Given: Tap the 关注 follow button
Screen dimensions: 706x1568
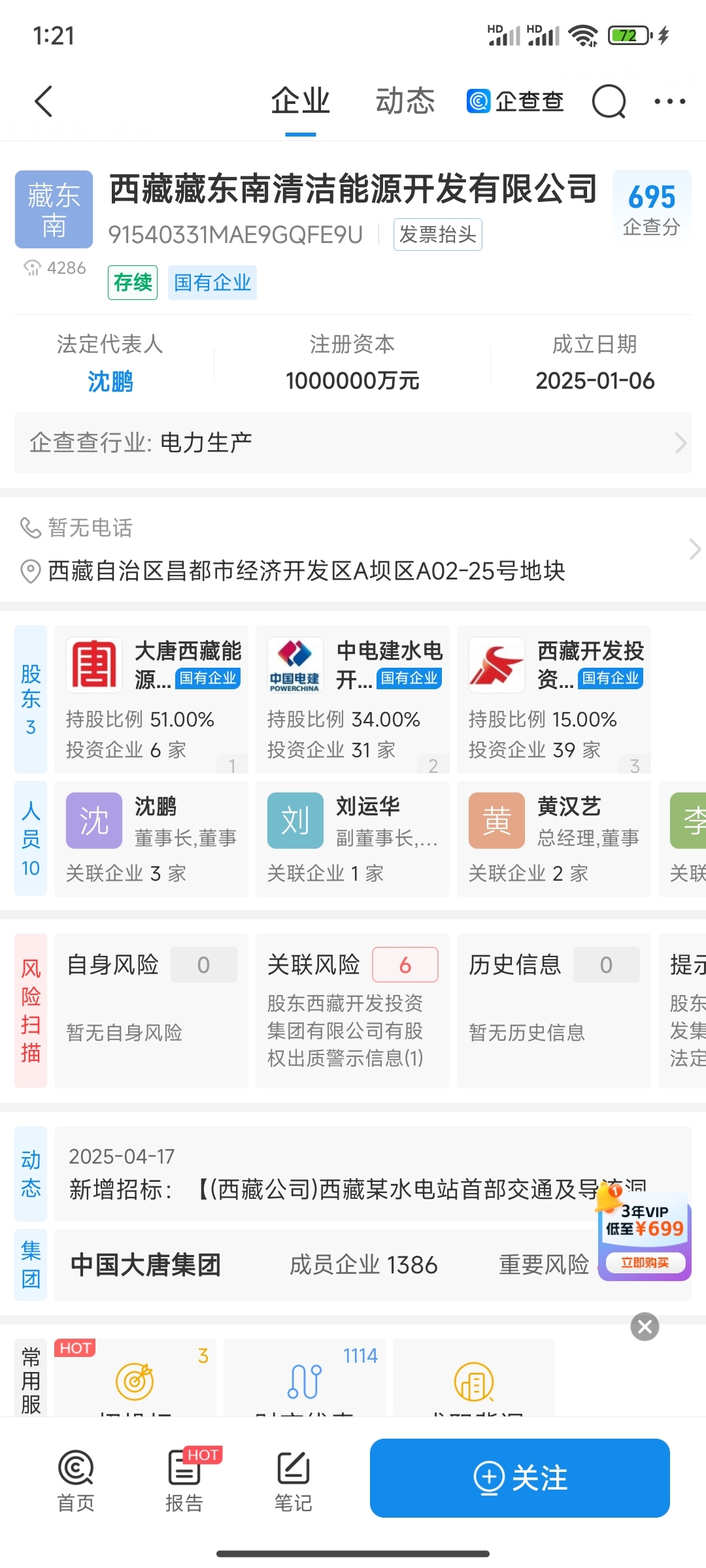Looking at the screenshot, I should tap(520, 1478).
